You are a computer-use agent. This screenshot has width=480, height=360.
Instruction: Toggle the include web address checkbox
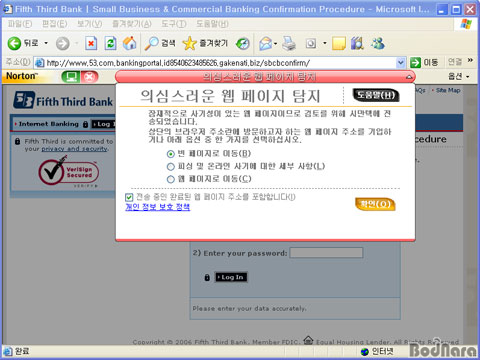[129, 197]
